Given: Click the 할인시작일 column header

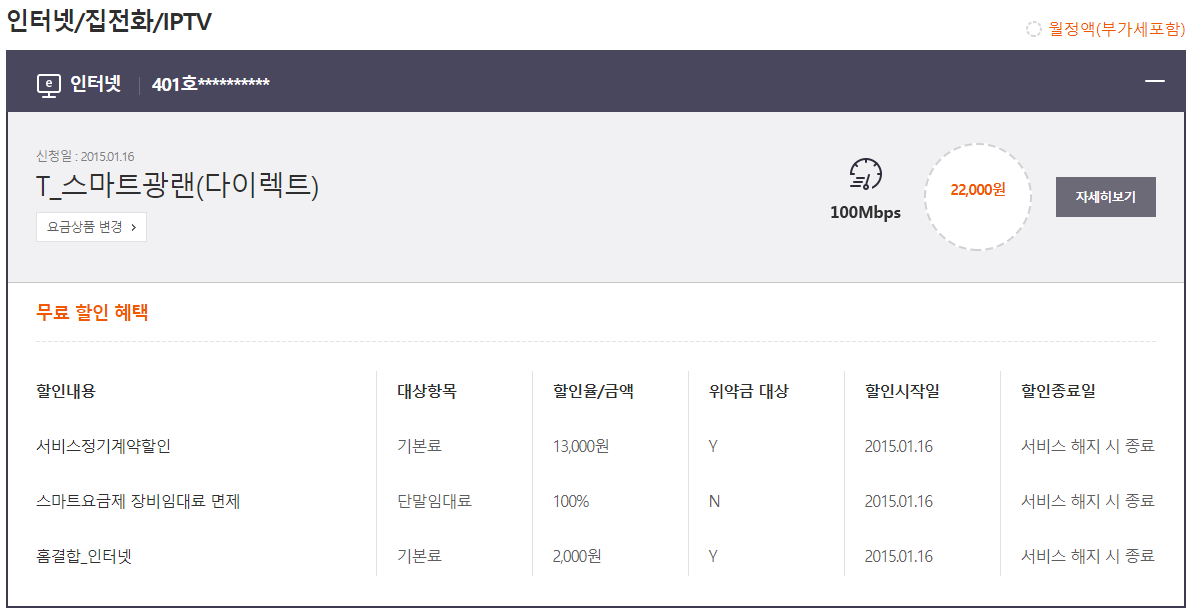Looking at the screenshot, I should (902, 391).
